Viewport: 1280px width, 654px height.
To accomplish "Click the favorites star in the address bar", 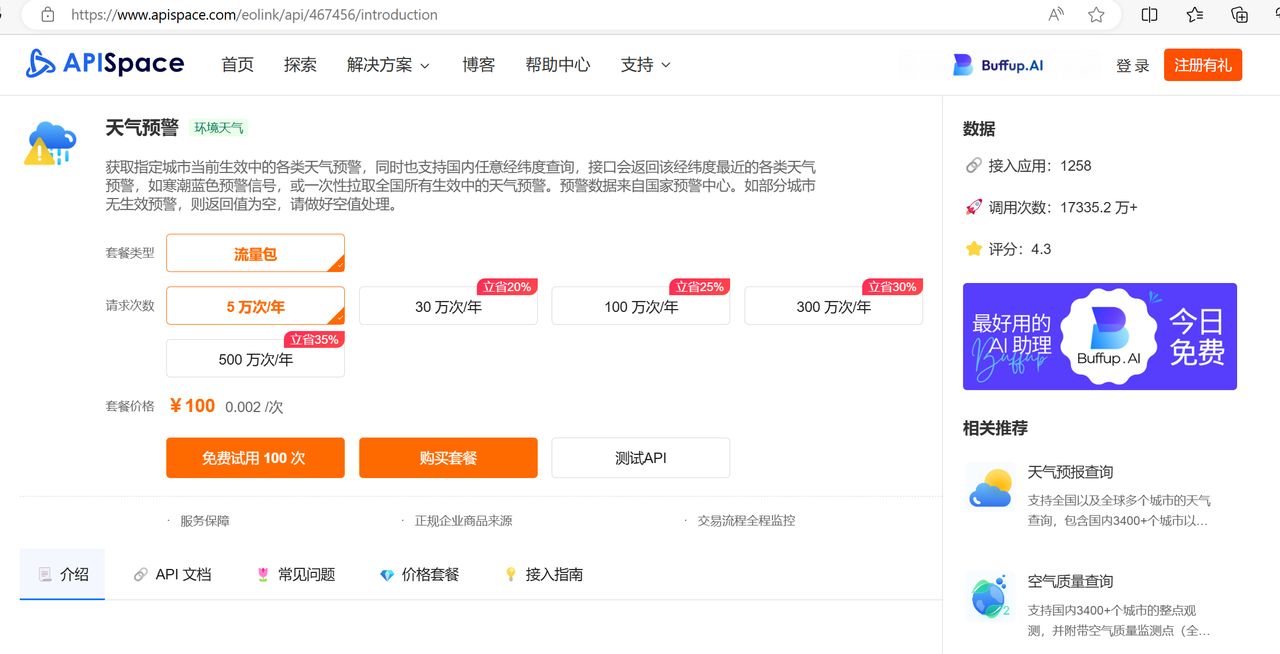I will click(x=1095, y=15).
